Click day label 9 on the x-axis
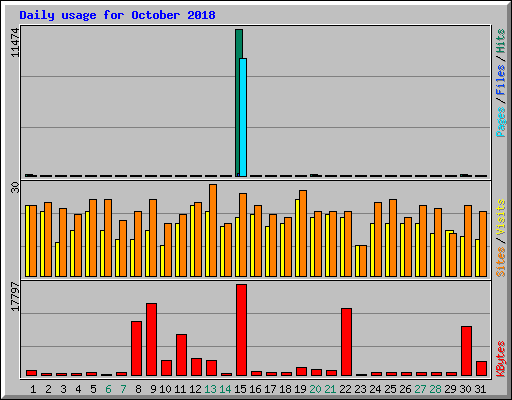Screen dimensions: 512x400 [153, 389]
